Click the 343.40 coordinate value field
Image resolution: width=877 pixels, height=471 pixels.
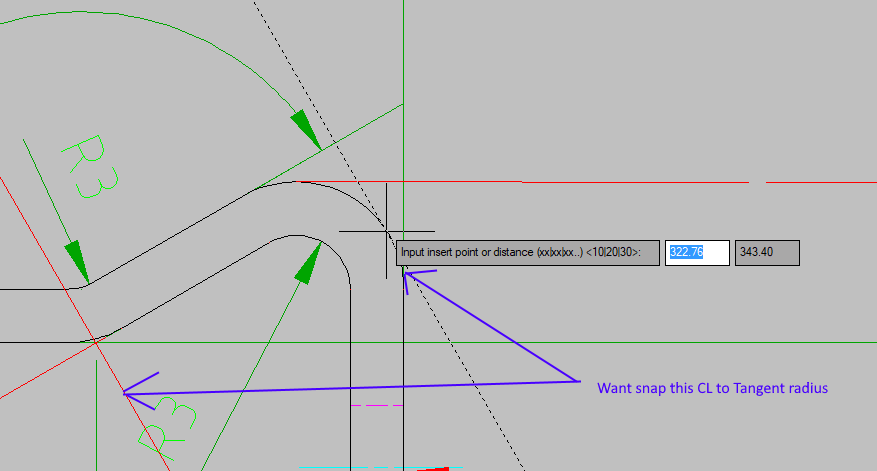(x=767, y=253)
